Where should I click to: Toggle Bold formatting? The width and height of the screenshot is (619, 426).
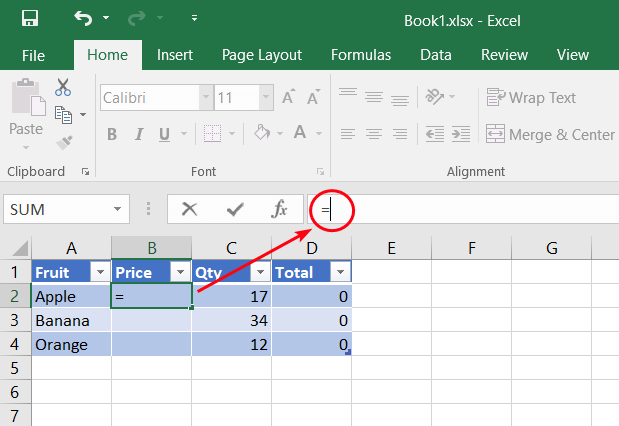112,134
